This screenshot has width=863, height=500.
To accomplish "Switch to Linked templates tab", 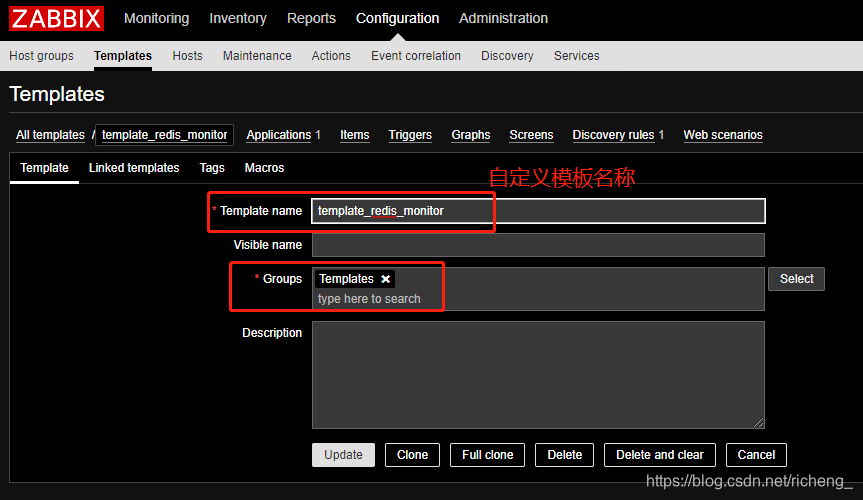I will [134, 168].
